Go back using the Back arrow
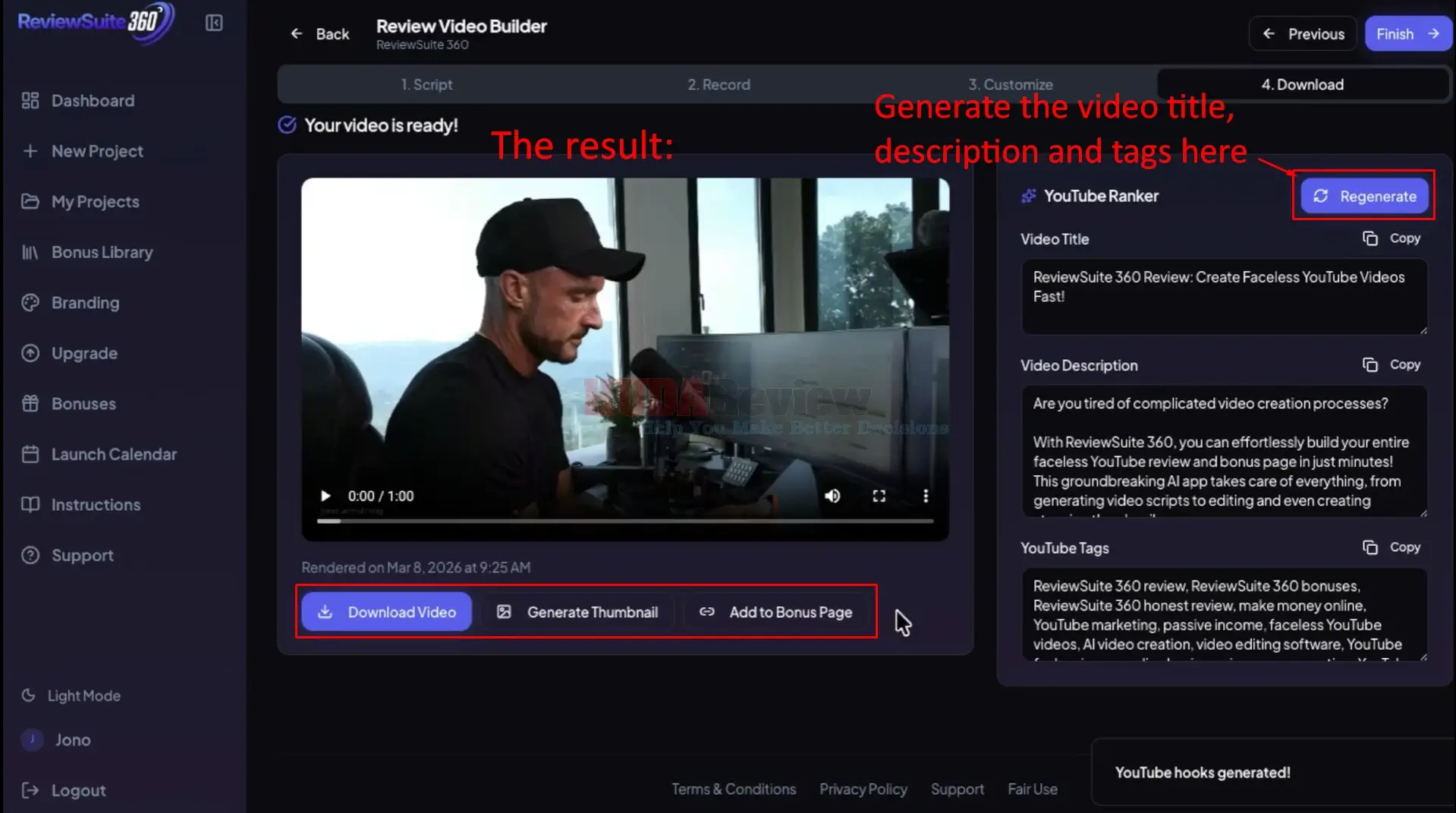 (297, 33)
